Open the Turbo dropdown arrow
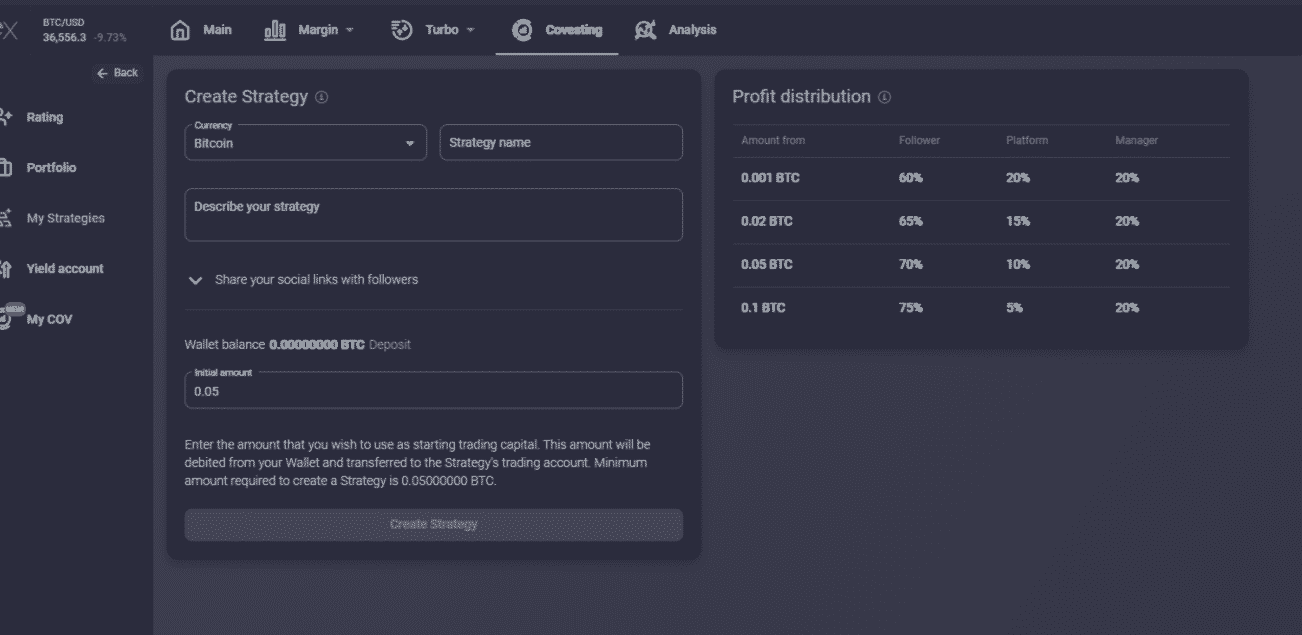Screen dimensions: 1302x635 pos(471,30)
